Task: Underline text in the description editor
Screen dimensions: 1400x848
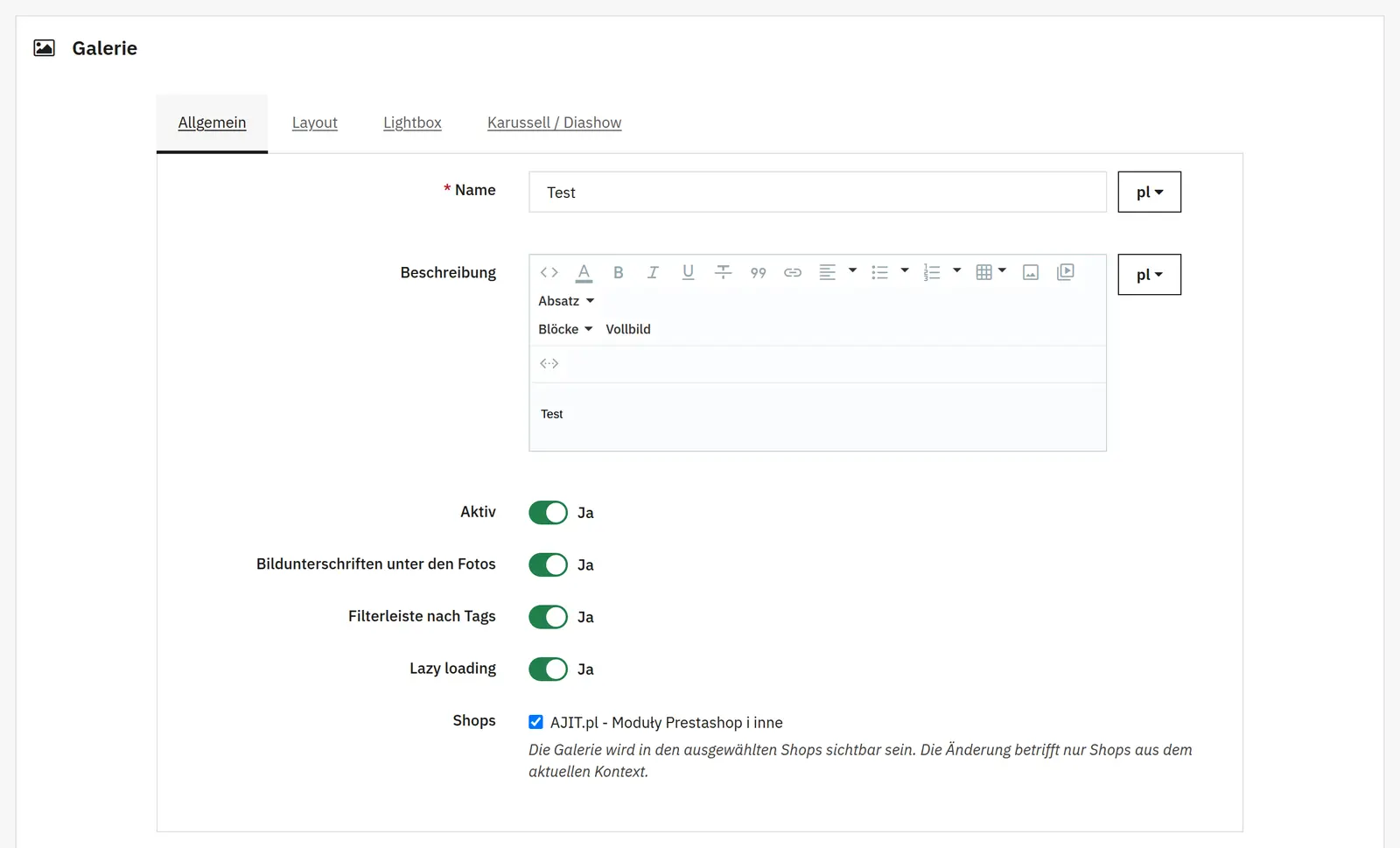Action: click(x=688, y=272)
